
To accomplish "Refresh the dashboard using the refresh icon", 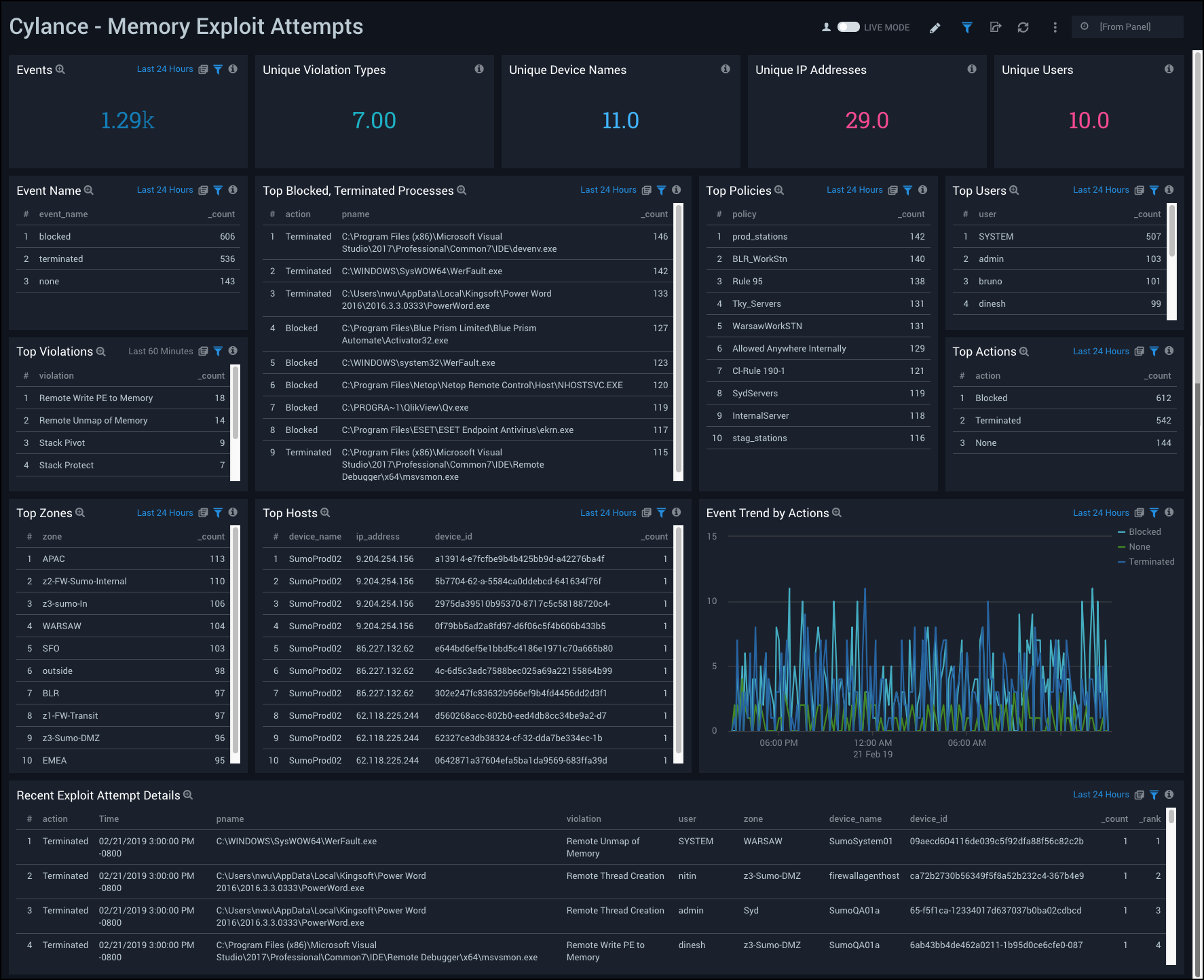I will pyautogui.click(x=1023, y=28).
